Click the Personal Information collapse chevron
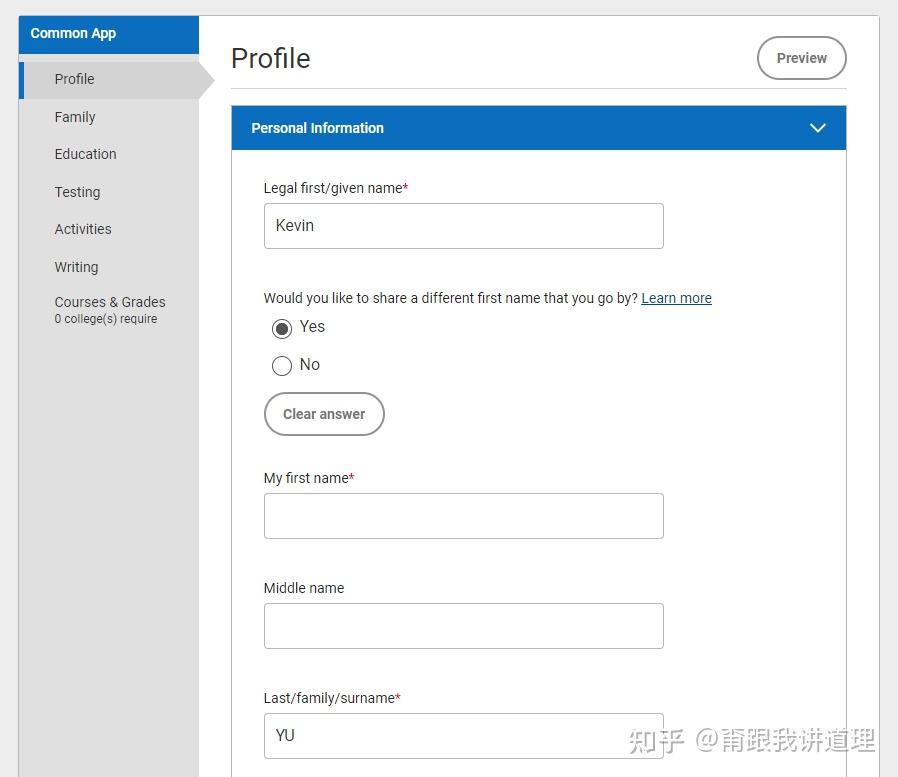The image size is (898, 777). pos(818,128)
